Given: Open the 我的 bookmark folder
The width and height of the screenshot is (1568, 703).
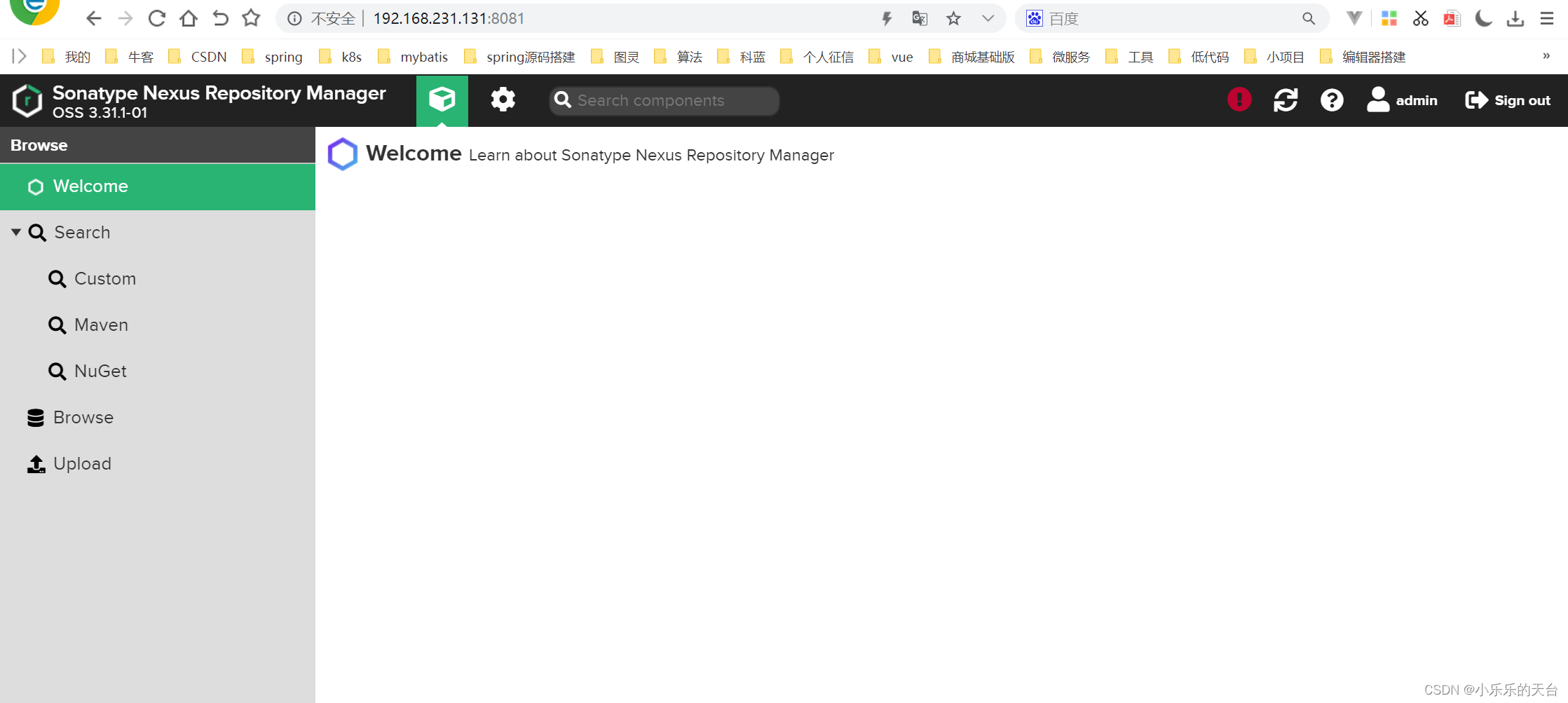Looking at the screenshot, I should (x=67, y=57).
